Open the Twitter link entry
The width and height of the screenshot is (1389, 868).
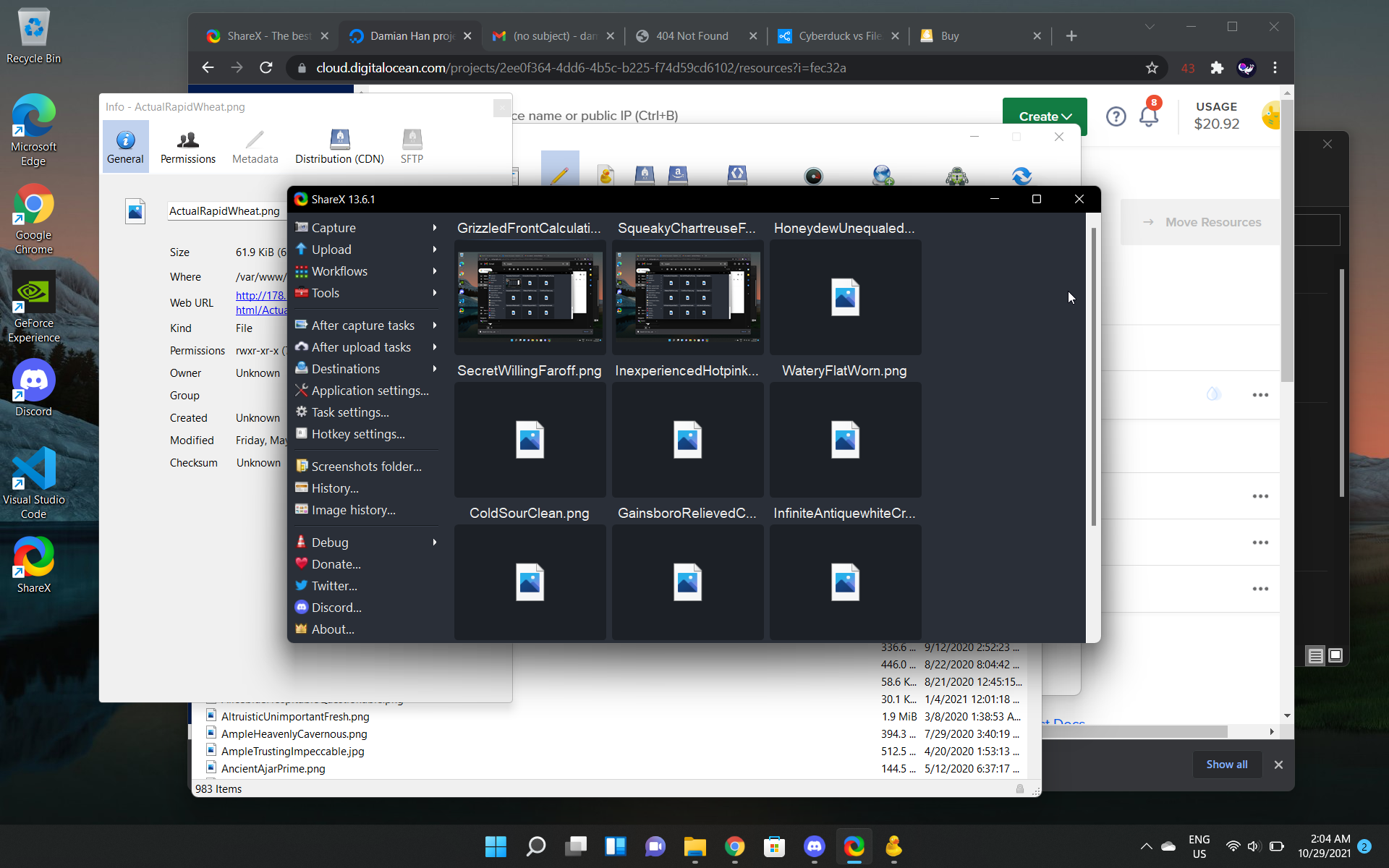[x=334, y=586]
